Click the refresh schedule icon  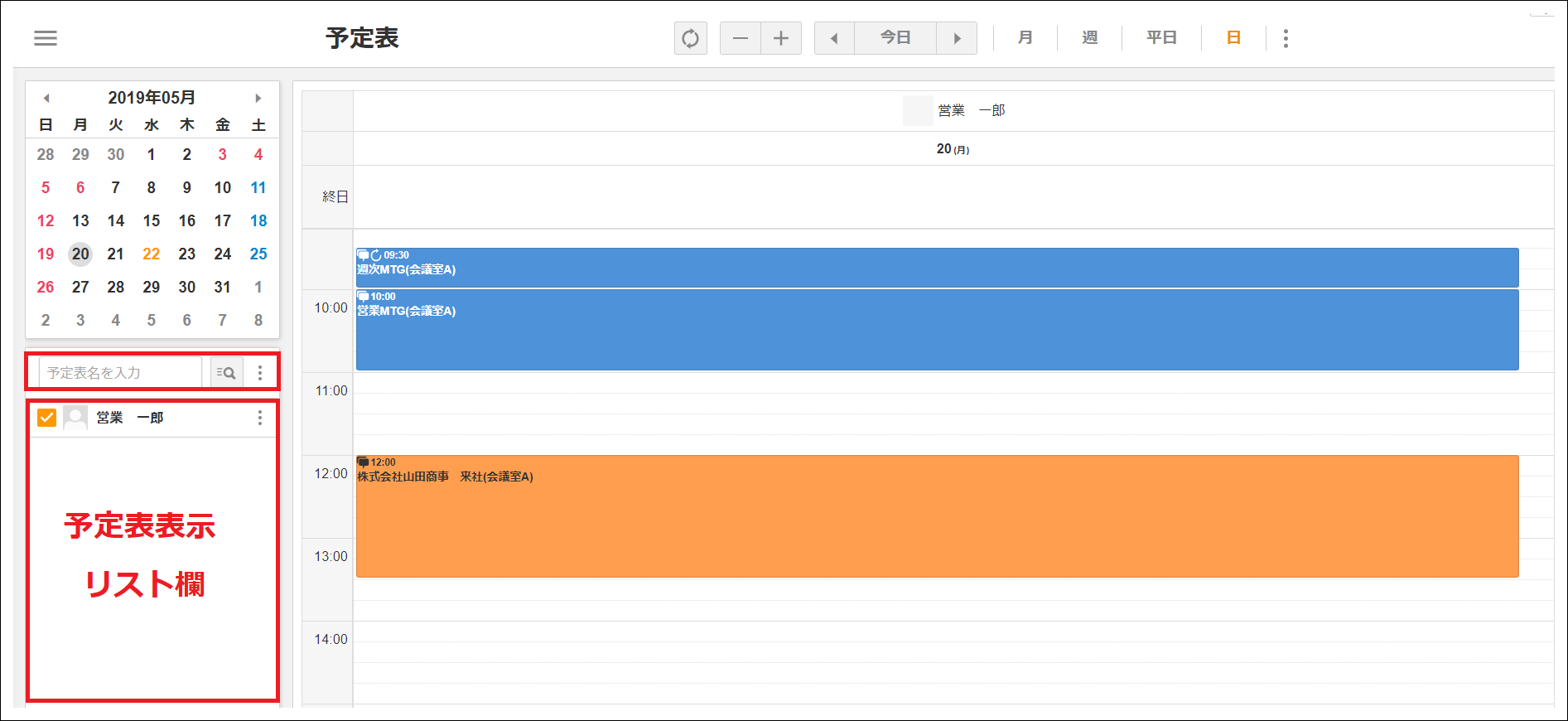(x=691, y=38)
